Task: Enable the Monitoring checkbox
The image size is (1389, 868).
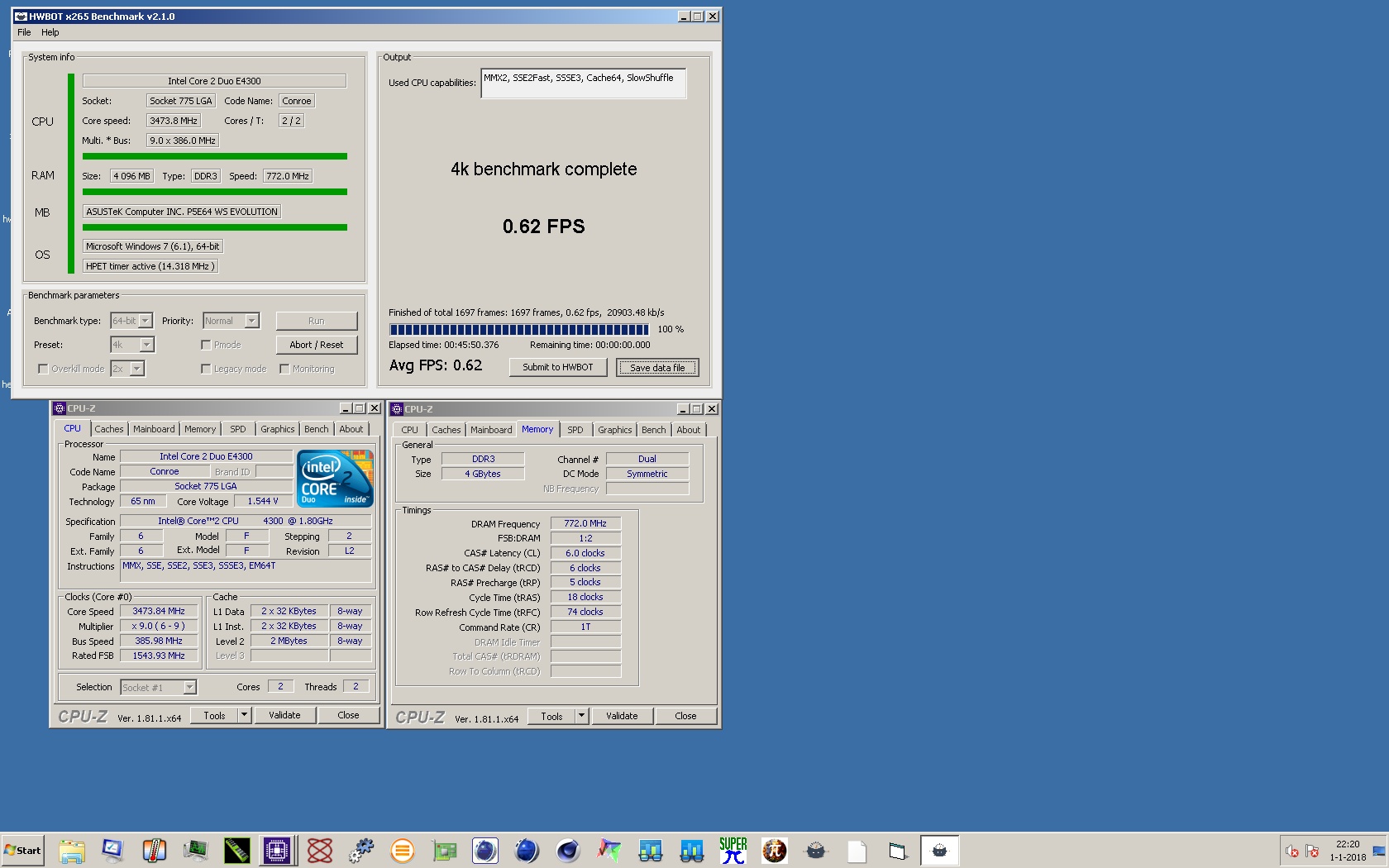Action: [284, 369]
